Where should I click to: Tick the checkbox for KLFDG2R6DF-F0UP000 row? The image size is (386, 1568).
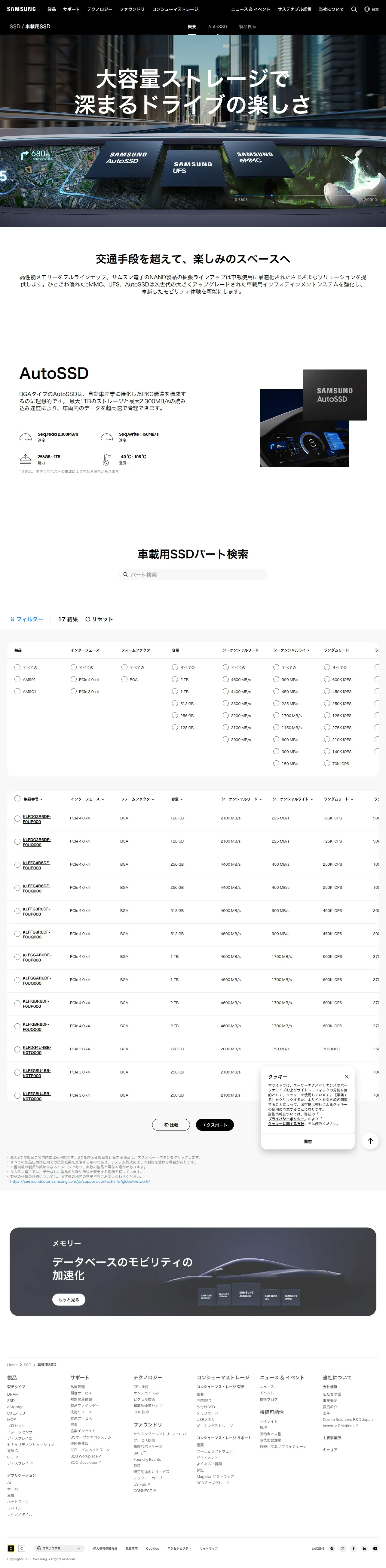[x=17, y=819]
